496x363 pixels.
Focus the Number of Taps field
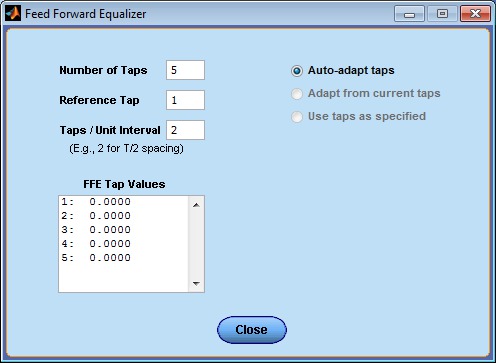[185, 70]
